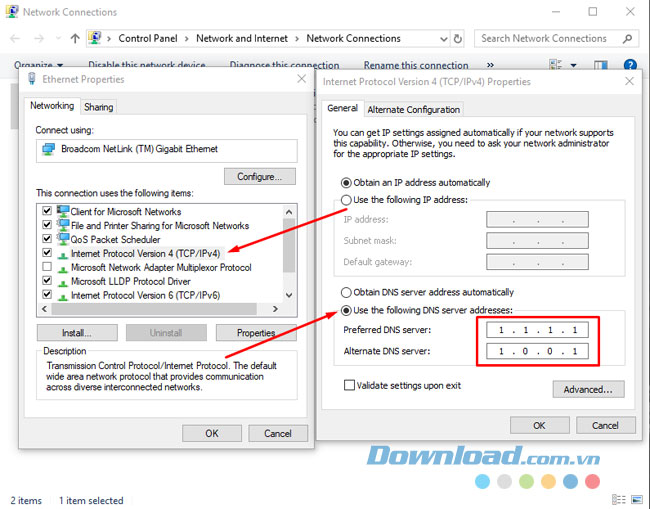Go up one folder level
Viewport: 650px width, 509px height.
(x=75, y=39)
